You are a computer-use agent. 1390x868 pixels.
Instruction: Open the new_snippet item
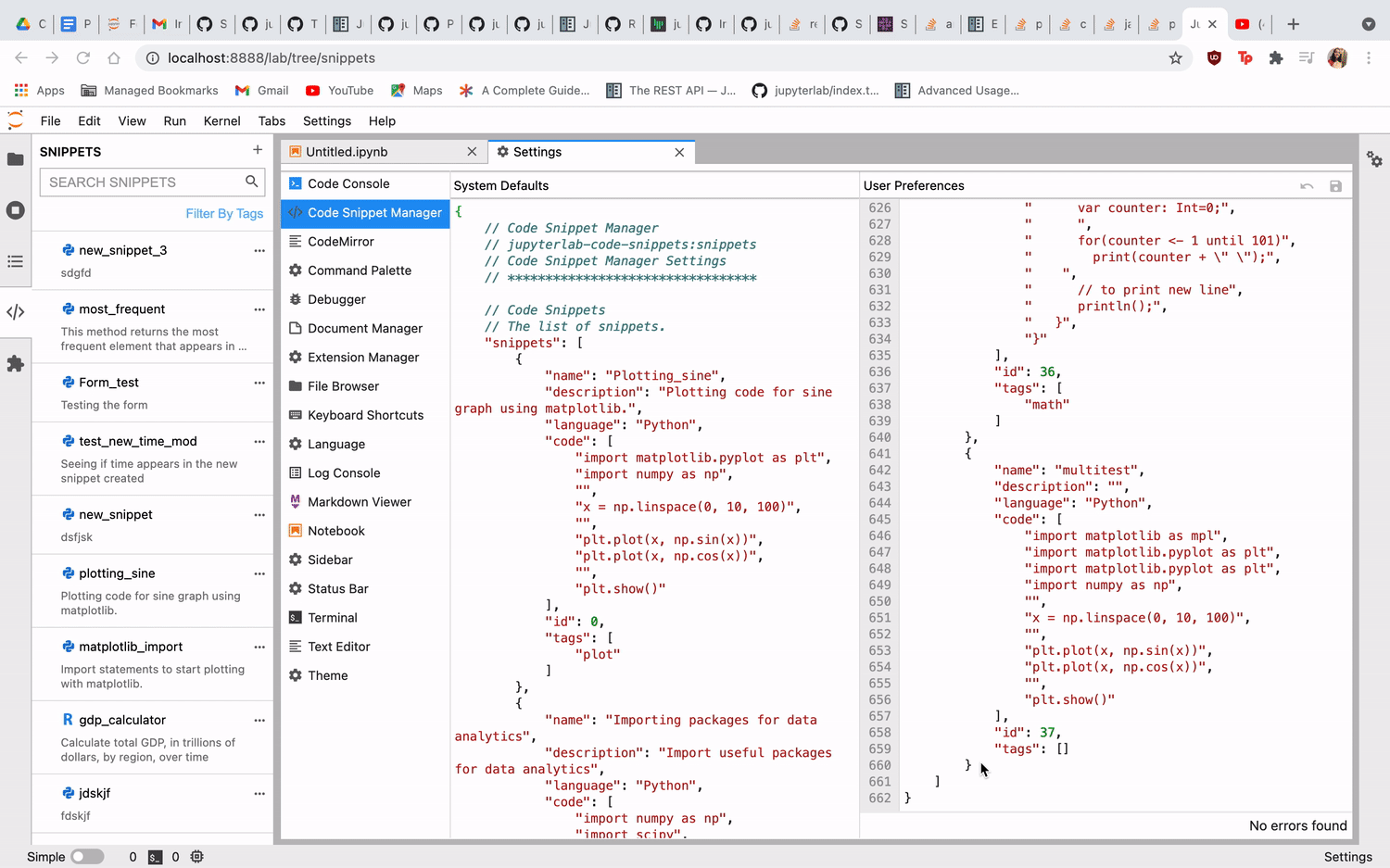pyautogui.click(x=153, y=524)
